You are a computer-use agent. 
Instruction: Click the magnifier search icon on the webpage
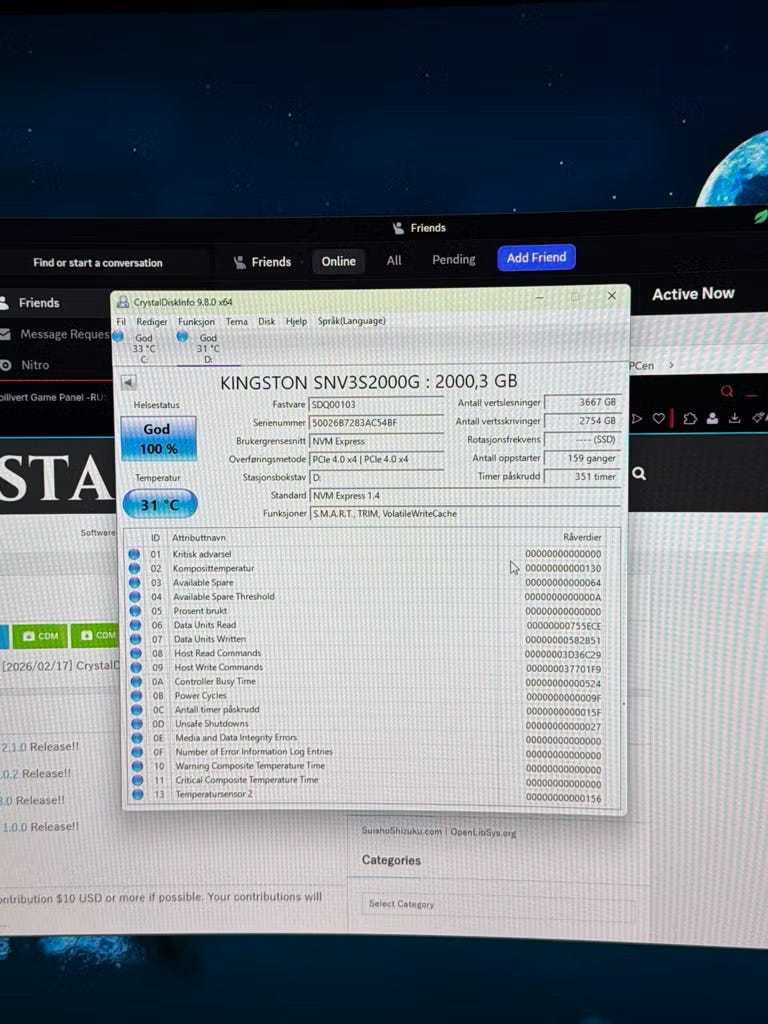coord(639,473)
